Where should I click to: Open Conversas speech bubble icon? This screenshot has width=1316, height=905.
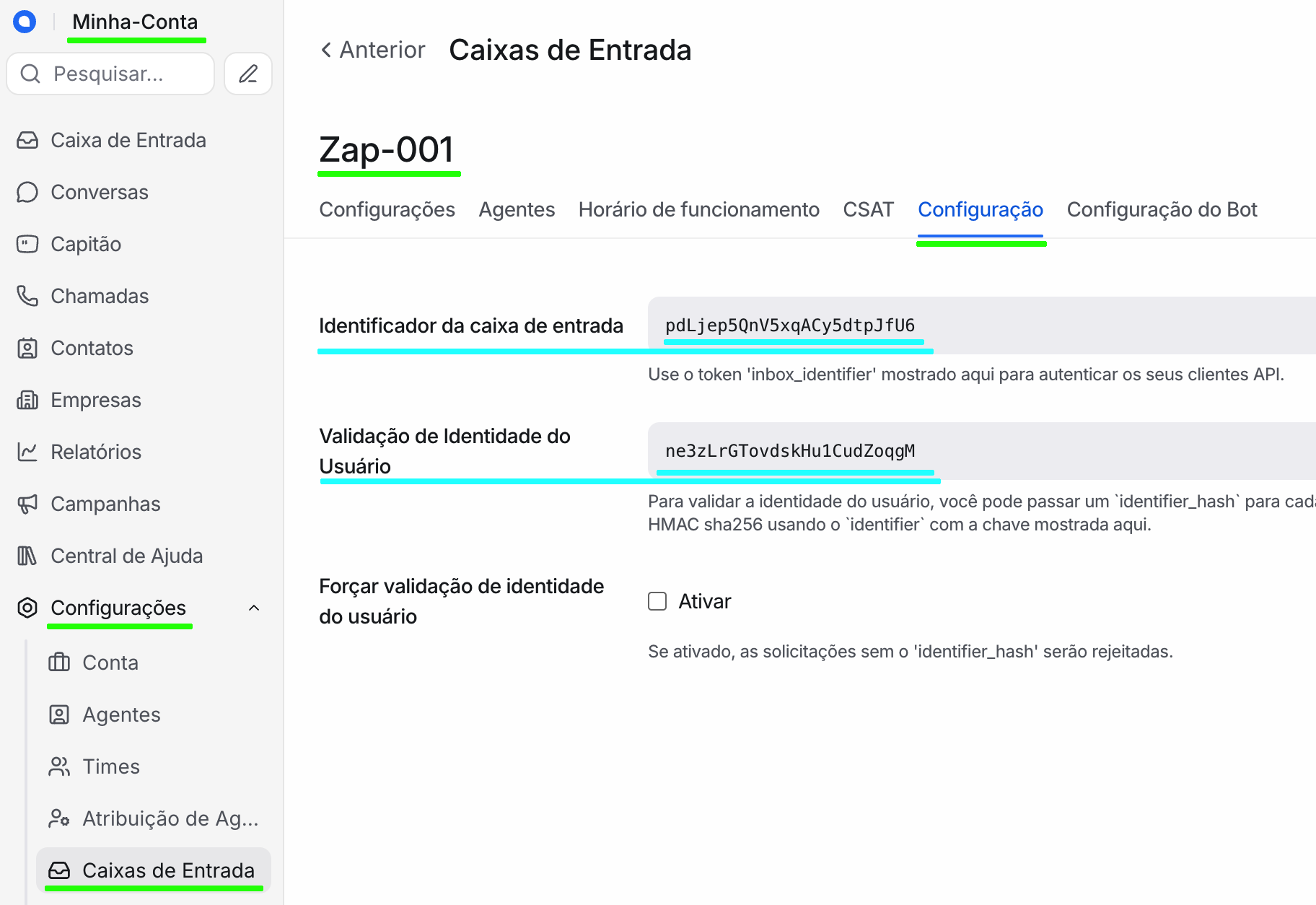[x=27, y=192]
